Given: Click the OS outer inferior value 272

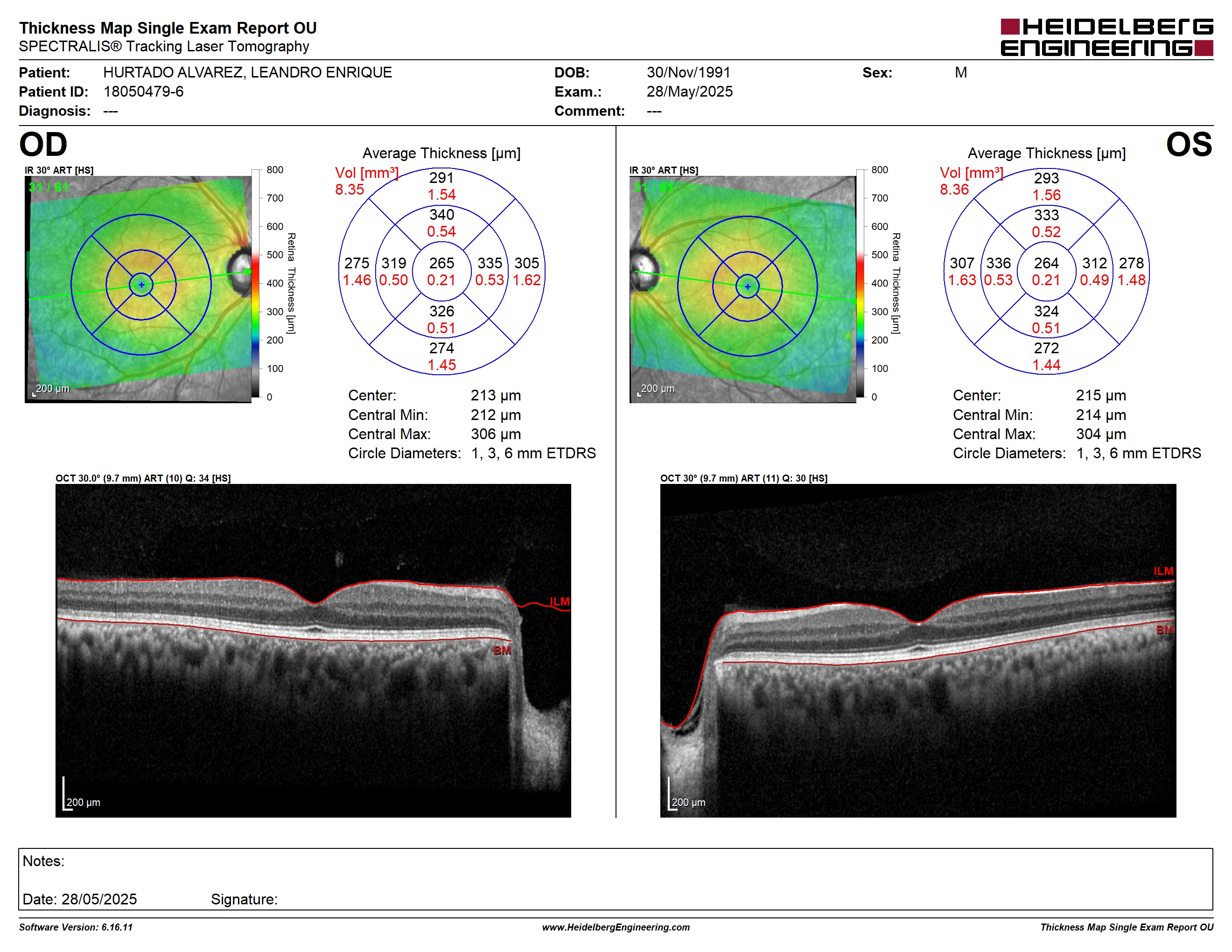Looking at the screenshot, I should (1046, 349).
